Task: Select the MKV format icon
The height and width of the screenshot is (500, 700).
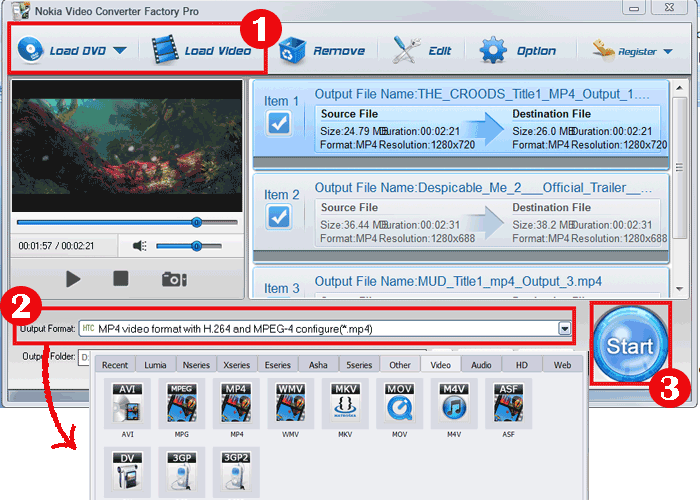Action: 345,404
